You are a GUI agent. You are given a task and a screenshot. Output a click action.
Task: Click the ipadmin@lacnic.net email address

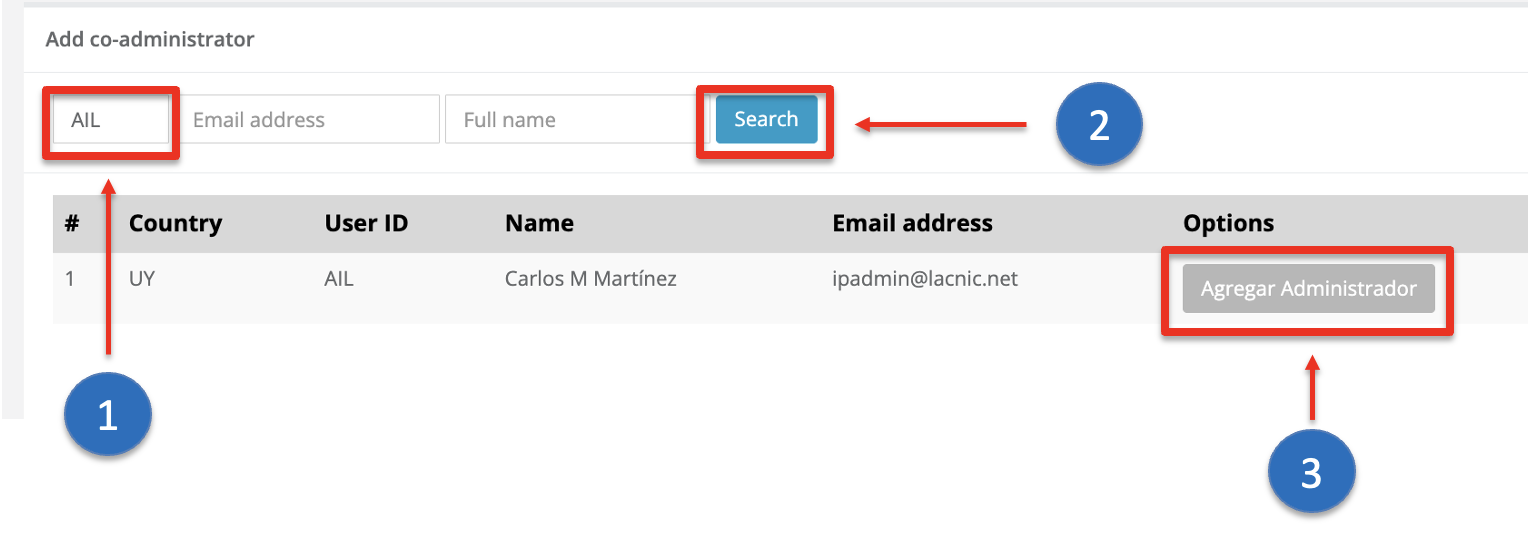(925, 279)
